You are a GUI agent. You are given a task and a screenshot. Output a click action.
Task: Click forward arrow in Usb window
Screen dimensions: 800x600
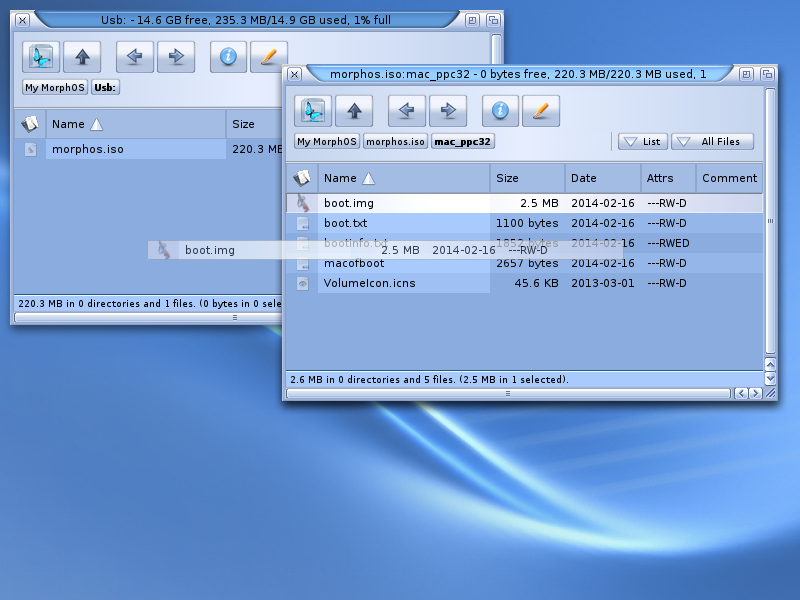176,57
